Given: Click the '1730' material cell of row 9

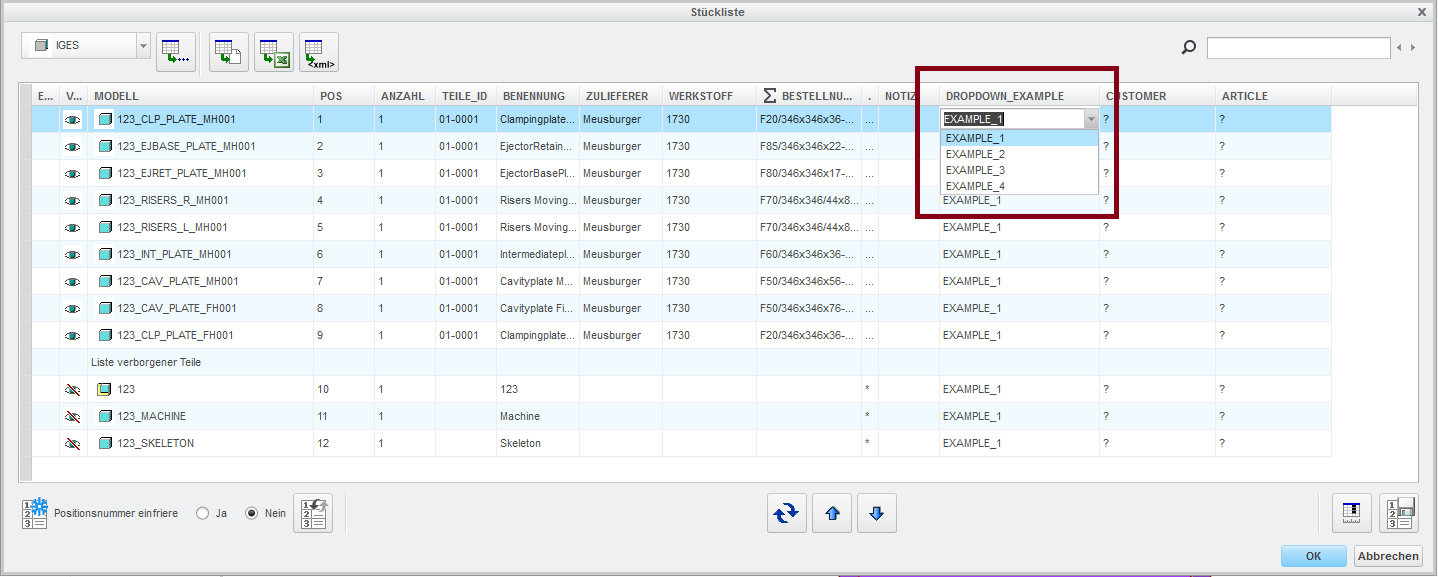Looking at the screenshot, I should click(x=709, y=335).
